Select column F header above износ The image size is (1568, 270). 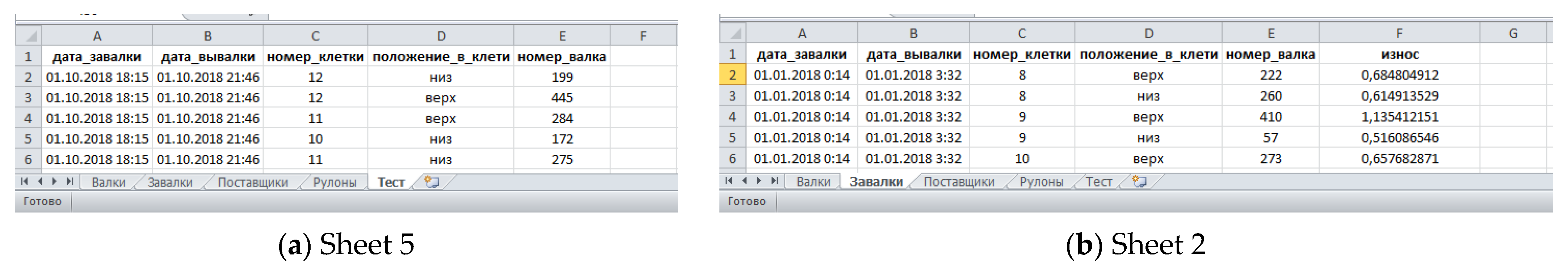tap(1399, 34)
